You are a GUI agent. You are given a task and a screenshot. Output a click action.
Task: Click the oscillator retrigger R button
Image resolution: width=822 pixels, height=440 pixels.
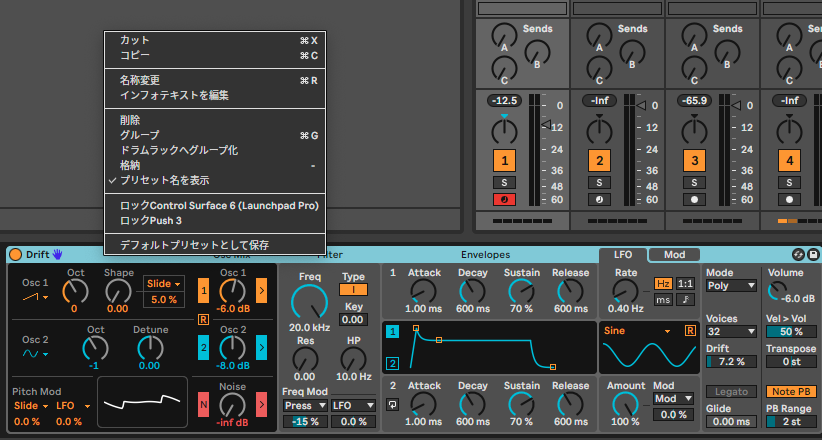click(x=203, y=318)
